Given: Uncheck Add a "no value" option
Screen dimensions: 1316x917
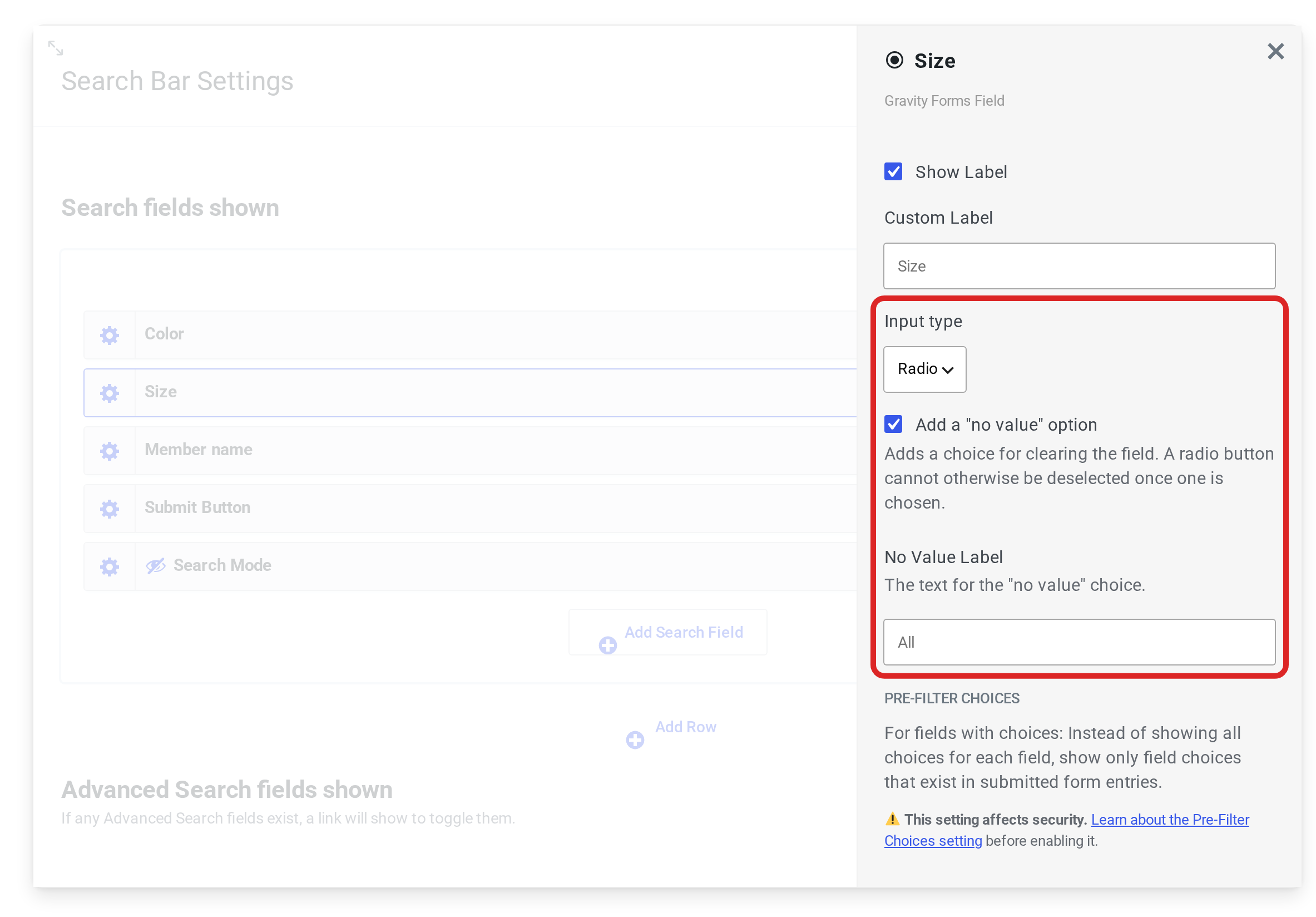Looking at the screenshot, I should point(893,425).
